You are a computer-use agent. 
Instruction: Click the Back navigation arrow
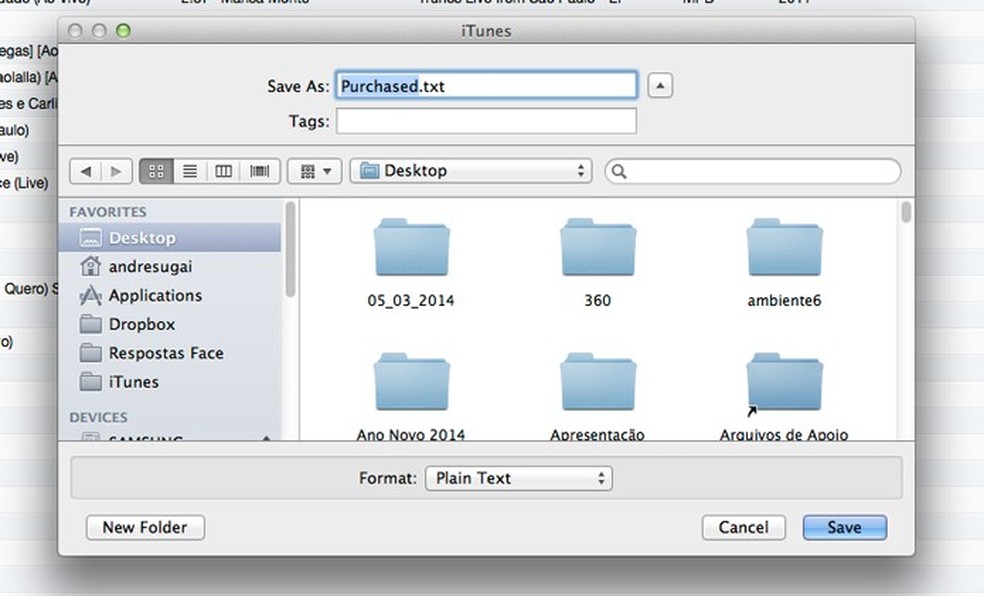tap(86, 171)
